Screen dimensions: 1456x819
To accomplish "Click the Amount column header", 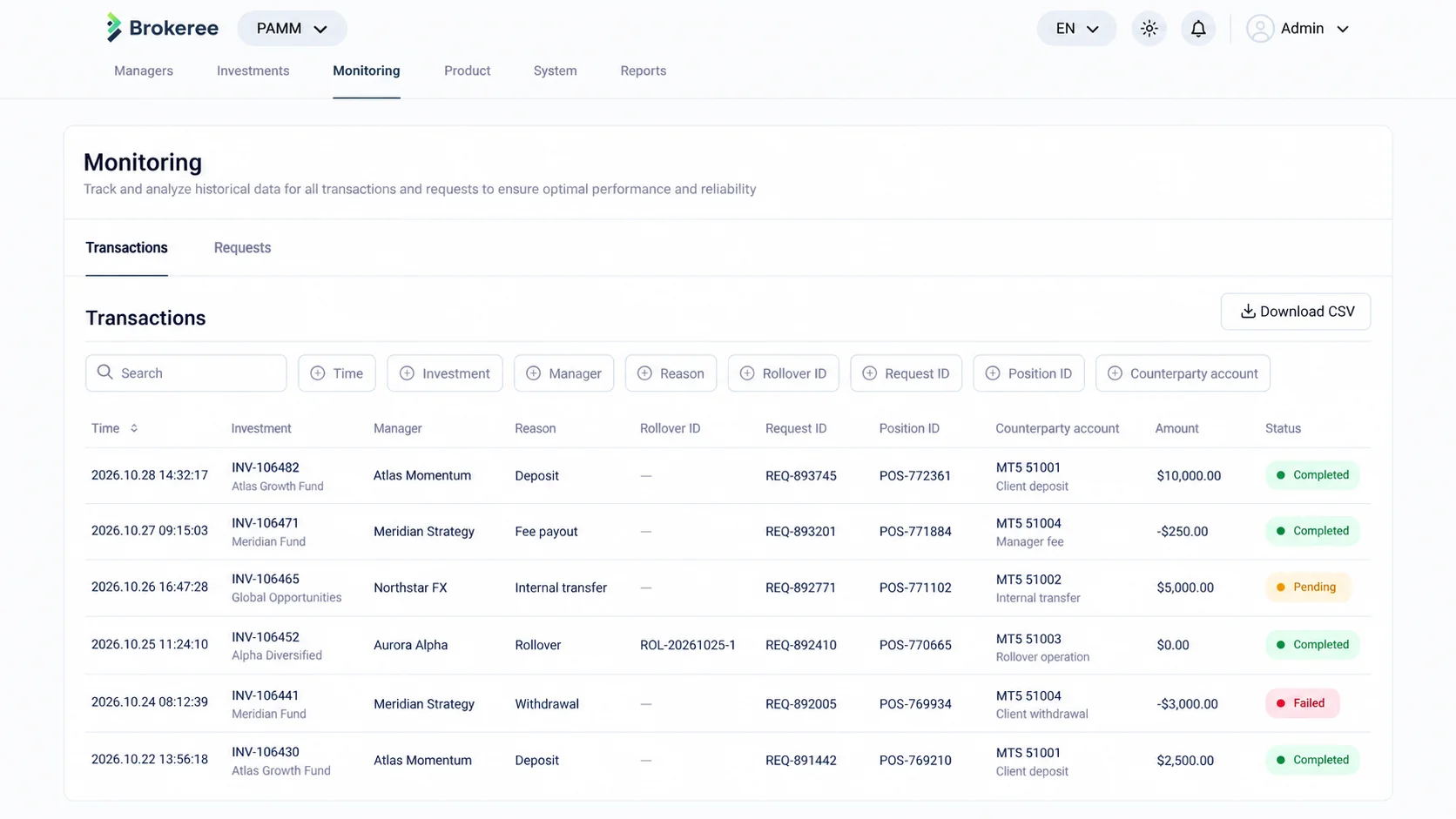I will [1177, 428].
